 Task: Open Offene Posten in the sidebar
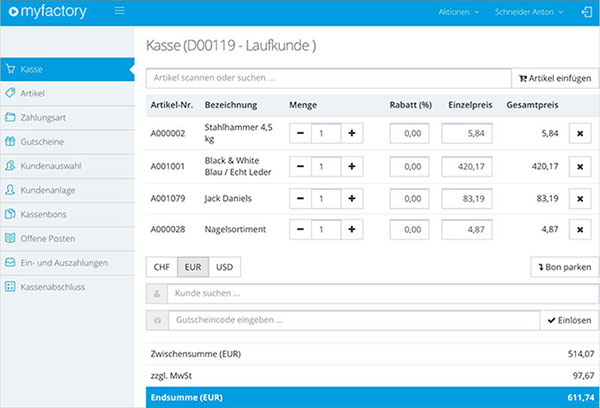coord(67,238)
